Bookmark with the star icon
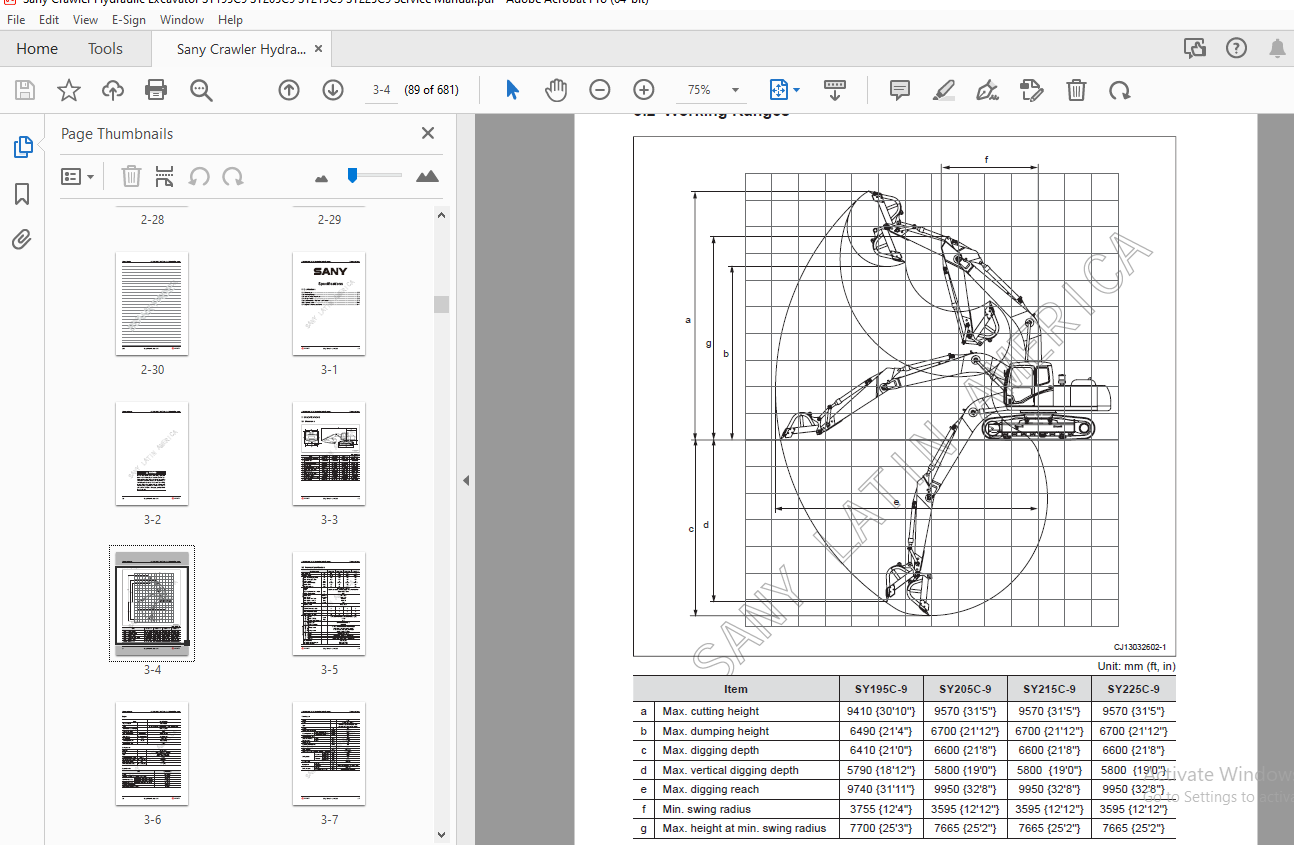Image resolution: width=1294 pixels, height=845 pixels. point(69,90)
